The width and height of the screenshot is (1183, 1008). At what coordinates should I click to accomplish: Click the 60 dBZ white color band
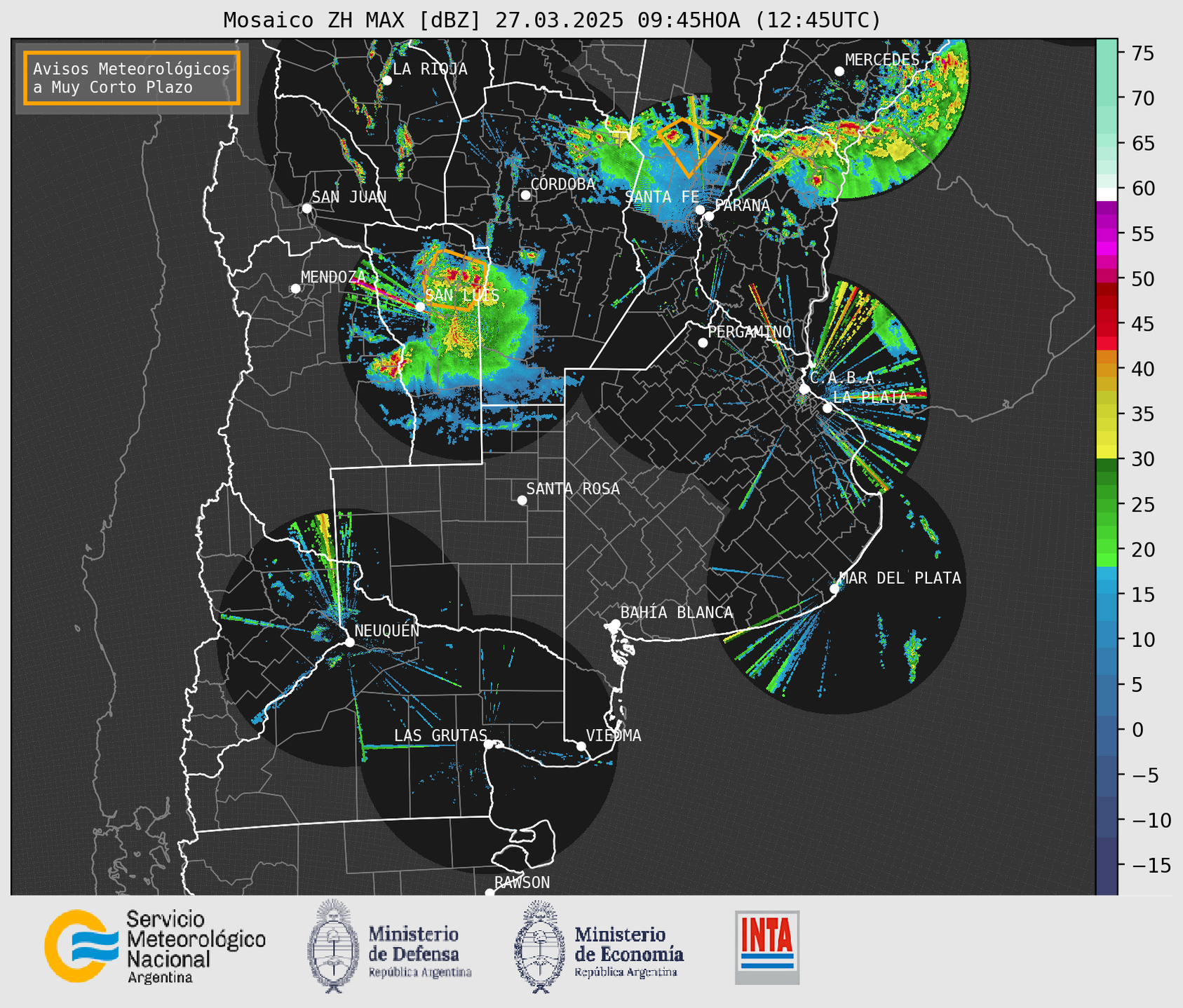click(x=1107, y=194)
